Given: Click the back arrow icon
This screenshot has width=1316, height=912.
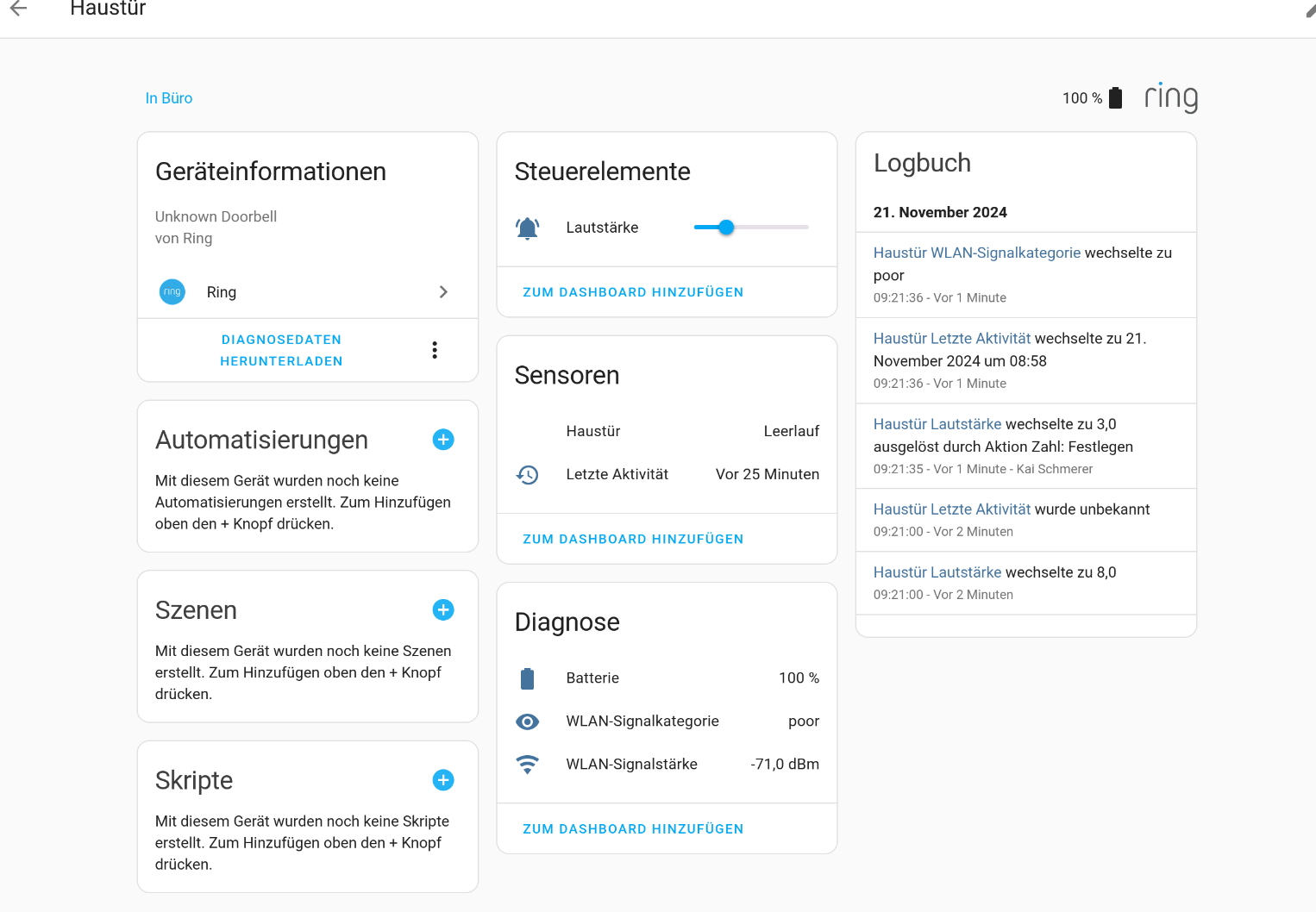Looking at the screenshot, I should click(19, 9).
